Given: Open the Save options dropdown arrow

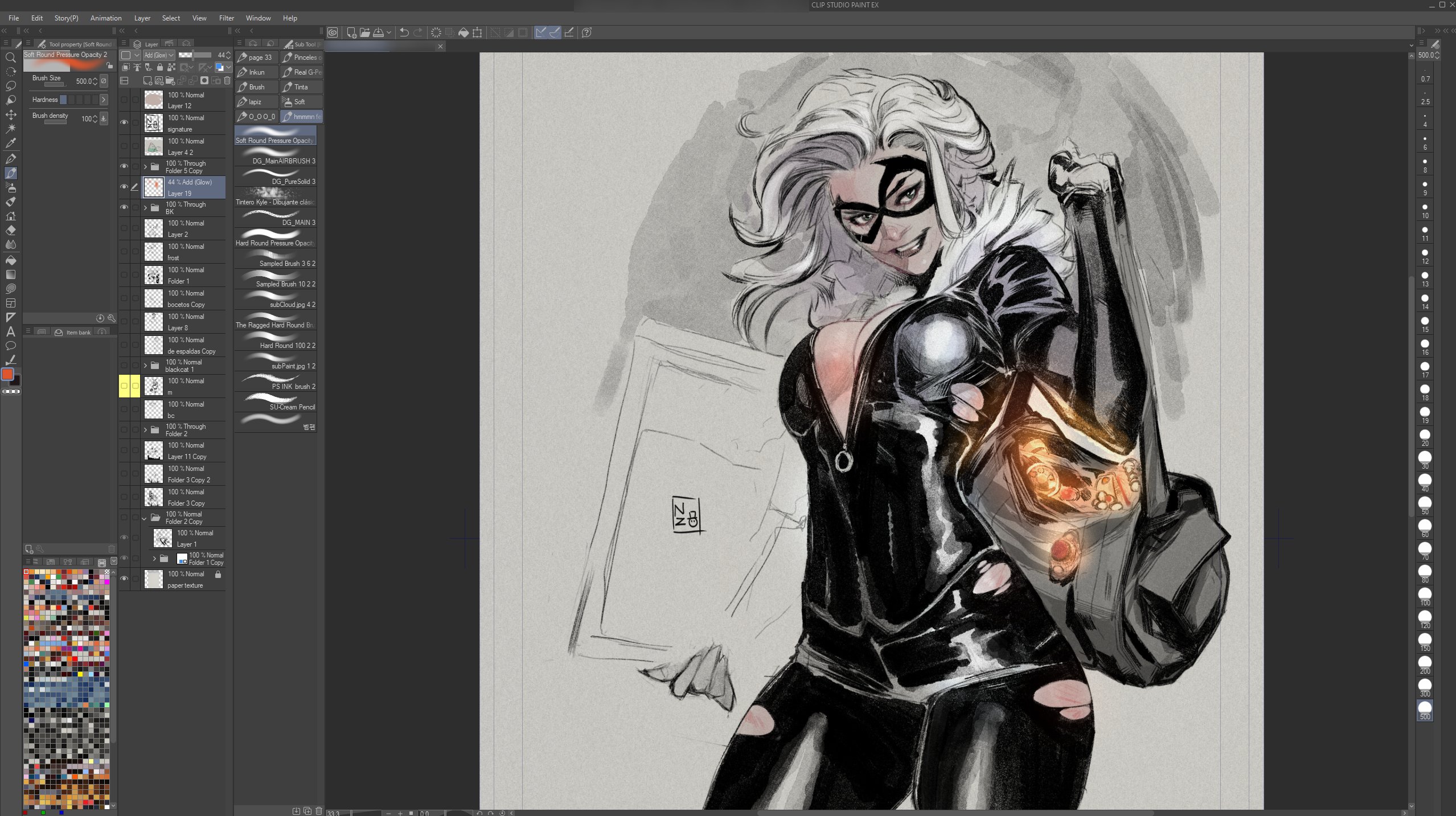Looking at the screenshot, I should (x=388, y=32).
